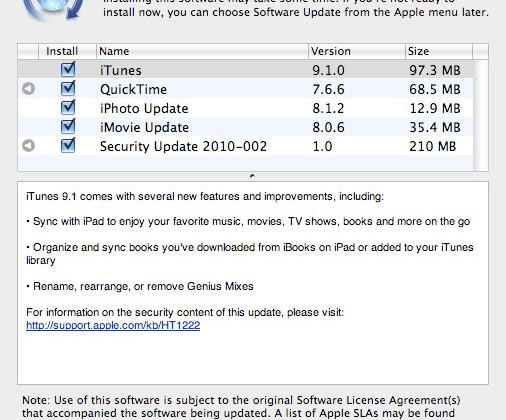Click the iTunes version 9.1.0 cell
Screen dimensions: 506x420
coord(328,70)
